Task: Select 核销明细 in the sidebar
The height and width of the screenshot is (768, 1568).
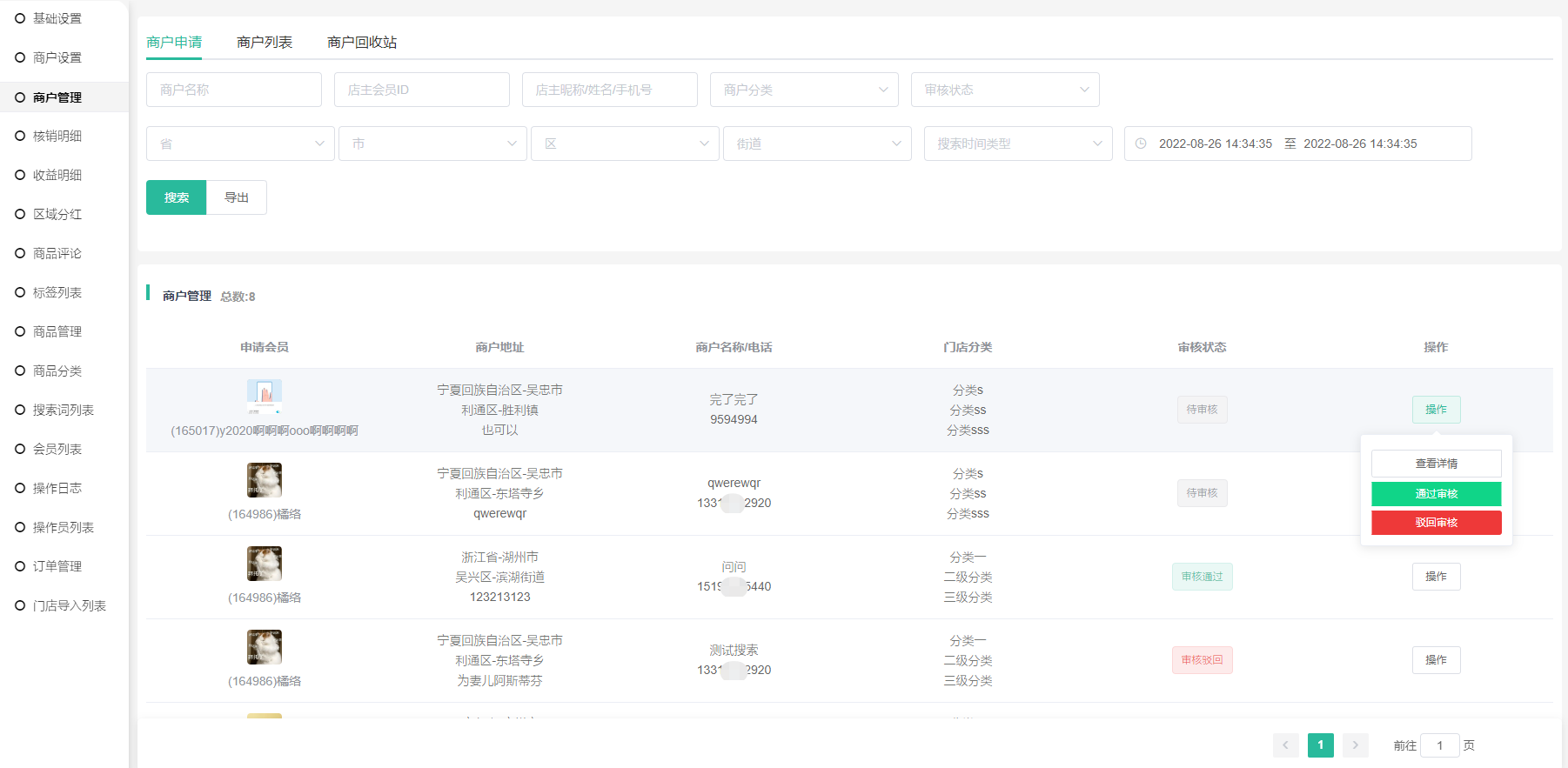Action: click(57, 136)
